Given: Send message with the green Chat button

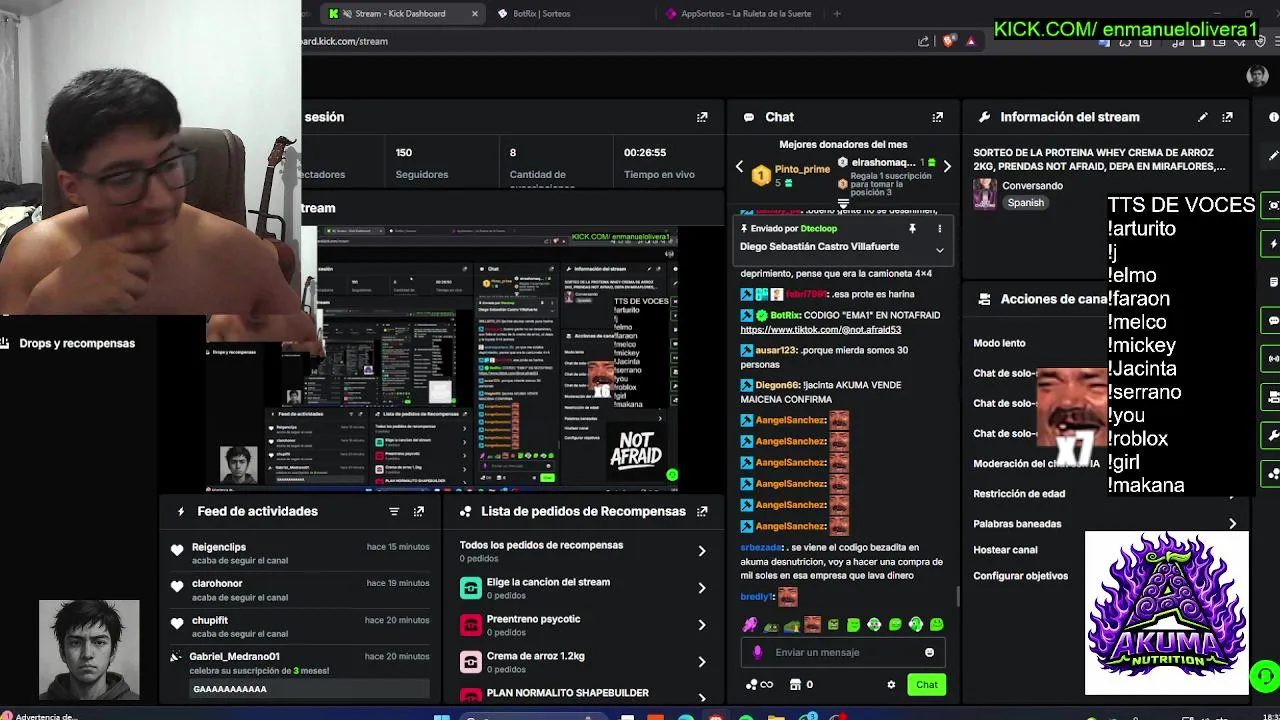Looking at the screenshot, I should coord(927,685).
